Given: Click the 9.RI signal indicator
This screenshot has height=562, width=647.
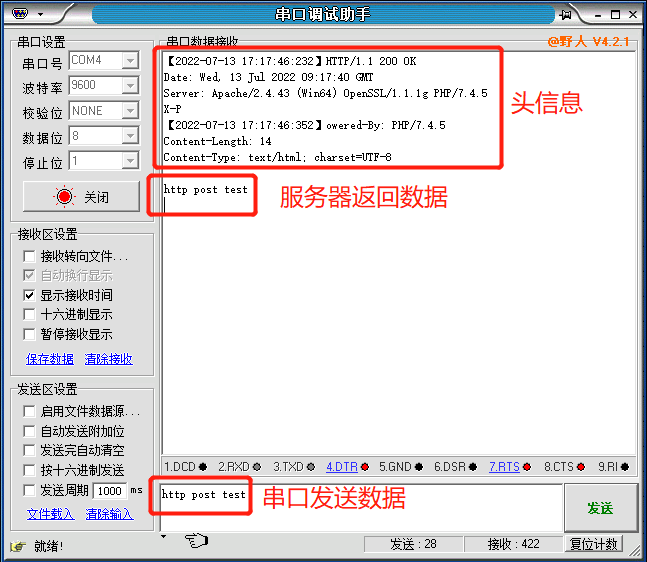Looking at the screenshot, I should (x=613, y=467).
